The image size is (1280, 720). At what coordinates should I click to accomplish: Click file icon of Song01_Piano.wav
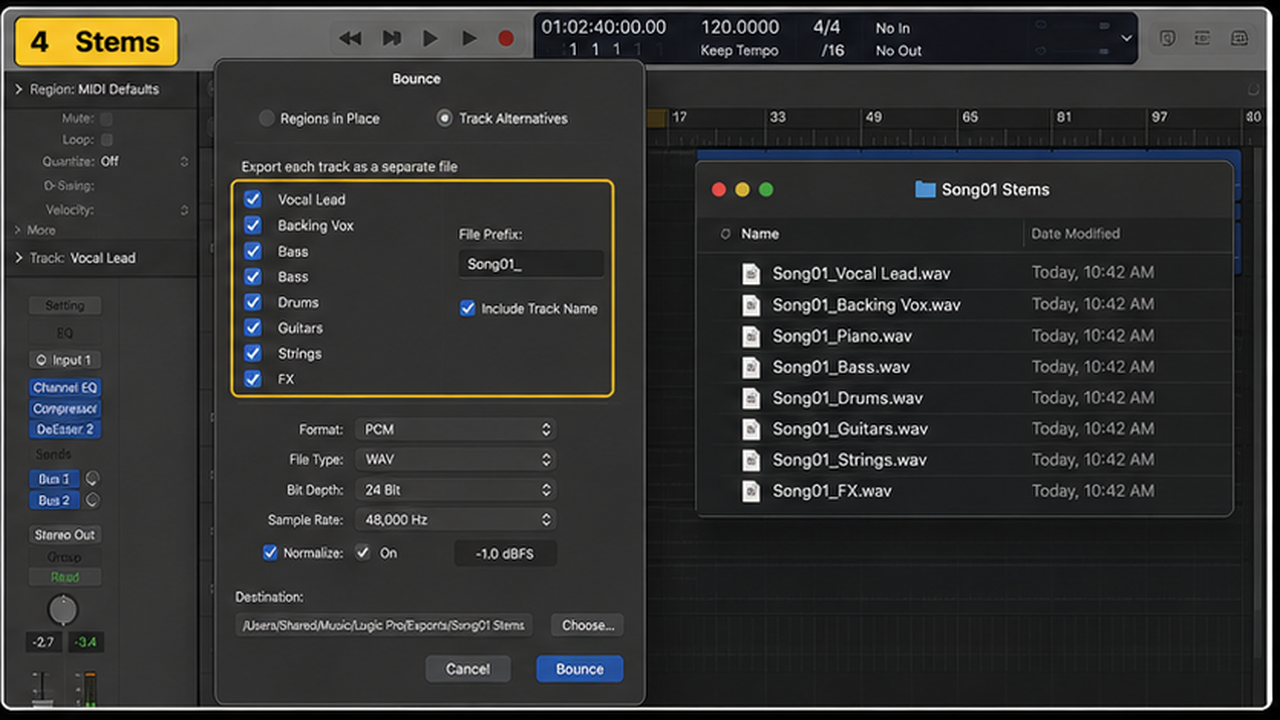point(751,335)
